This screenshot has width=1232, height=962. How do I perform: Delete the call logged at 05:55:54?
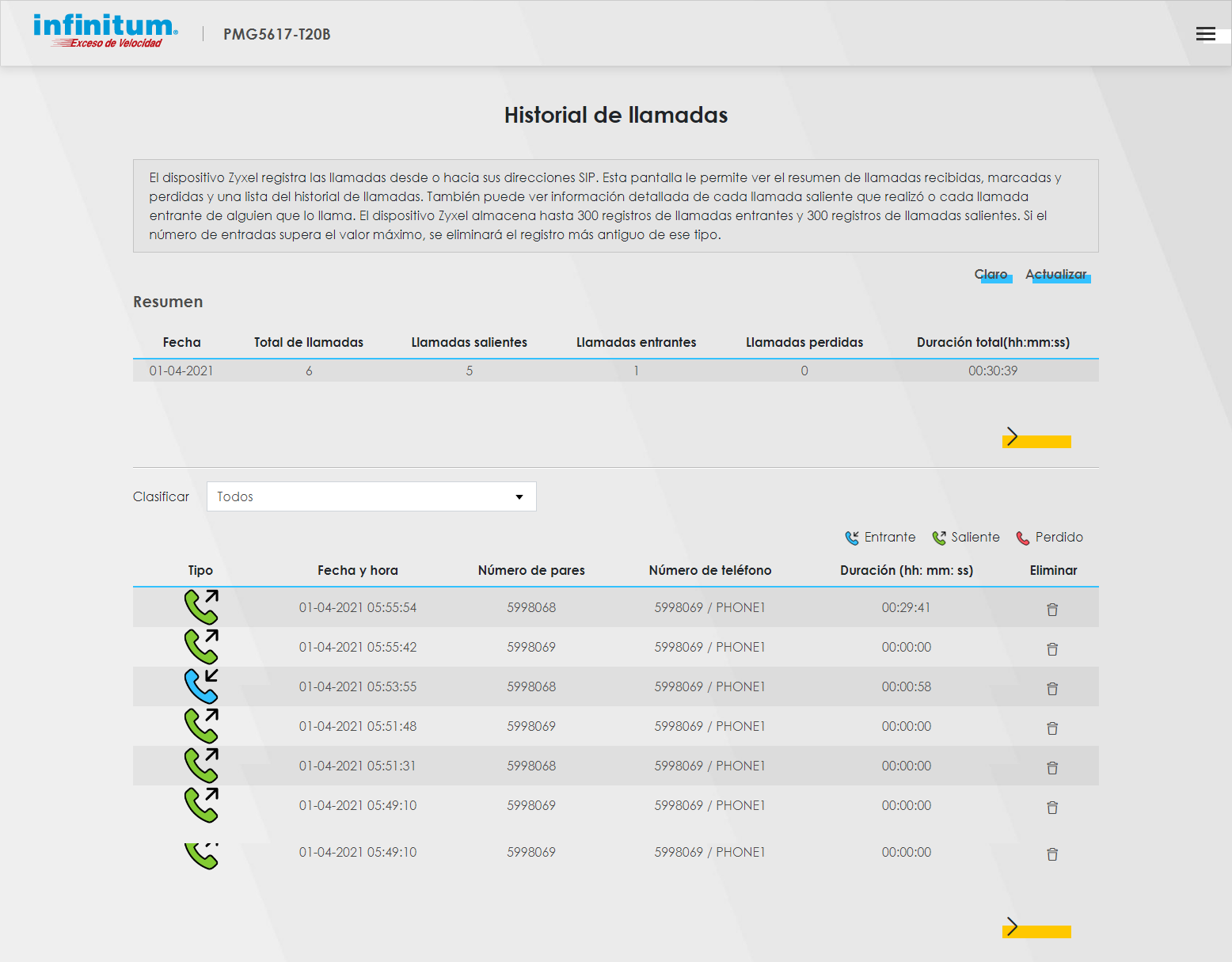1052,609
